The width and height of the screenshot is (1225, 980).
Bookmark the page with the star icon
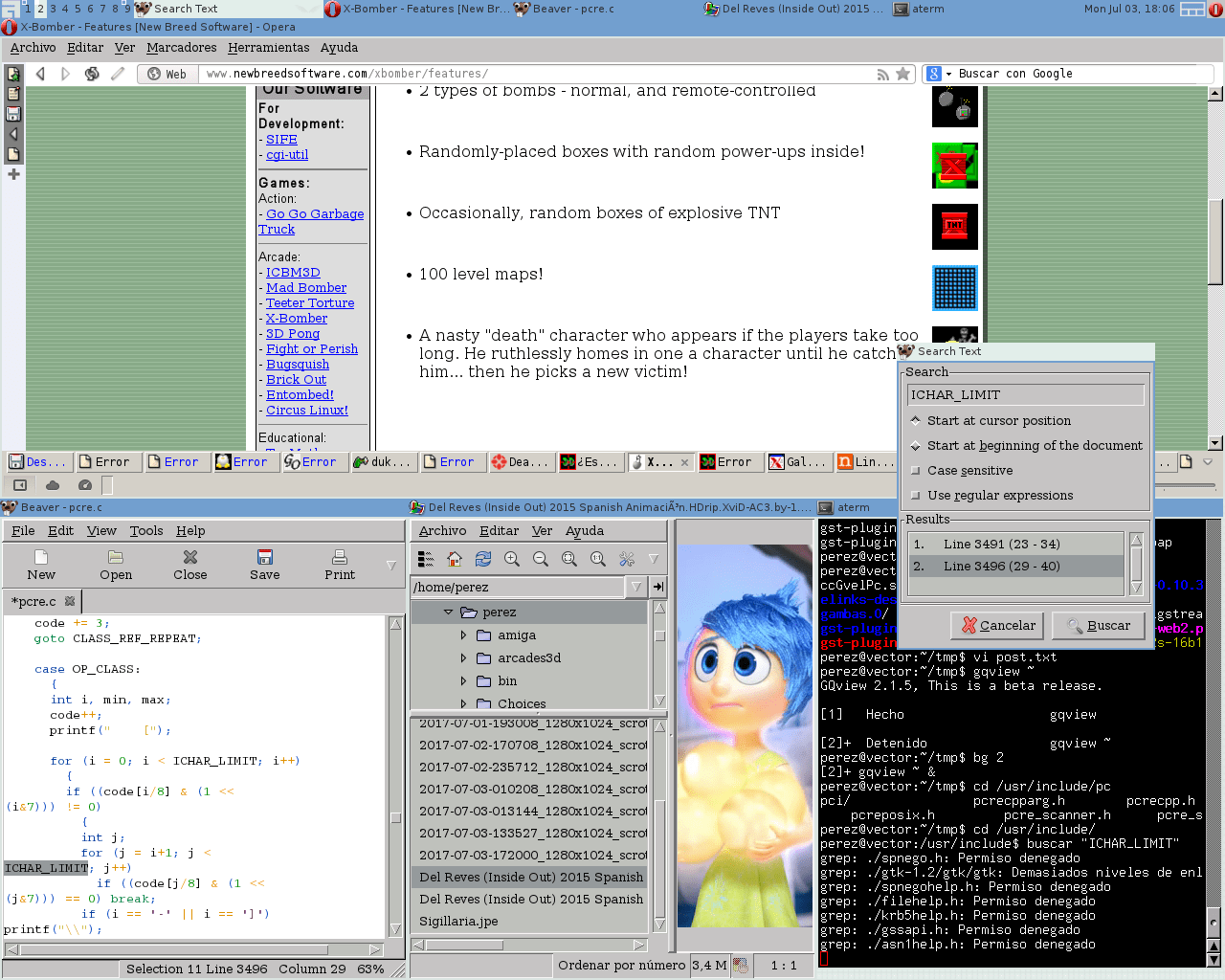tap(902, 74)
